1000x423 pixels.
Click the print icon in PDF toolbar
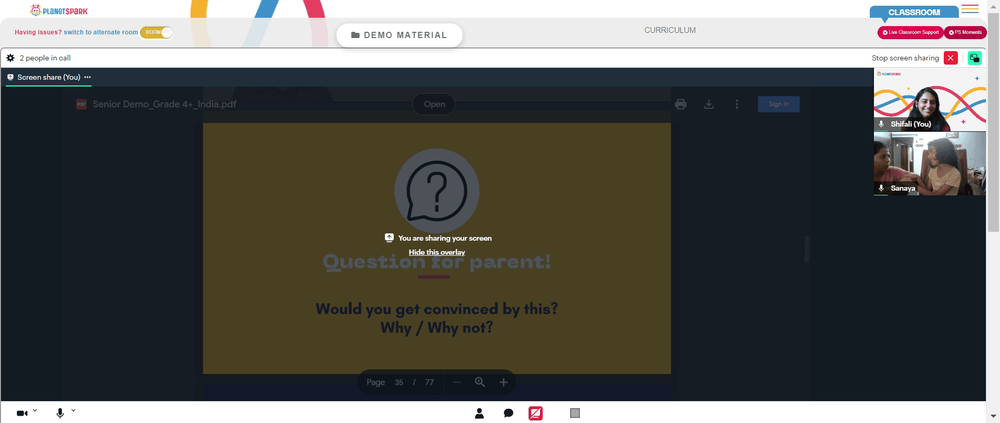[680, 104]
